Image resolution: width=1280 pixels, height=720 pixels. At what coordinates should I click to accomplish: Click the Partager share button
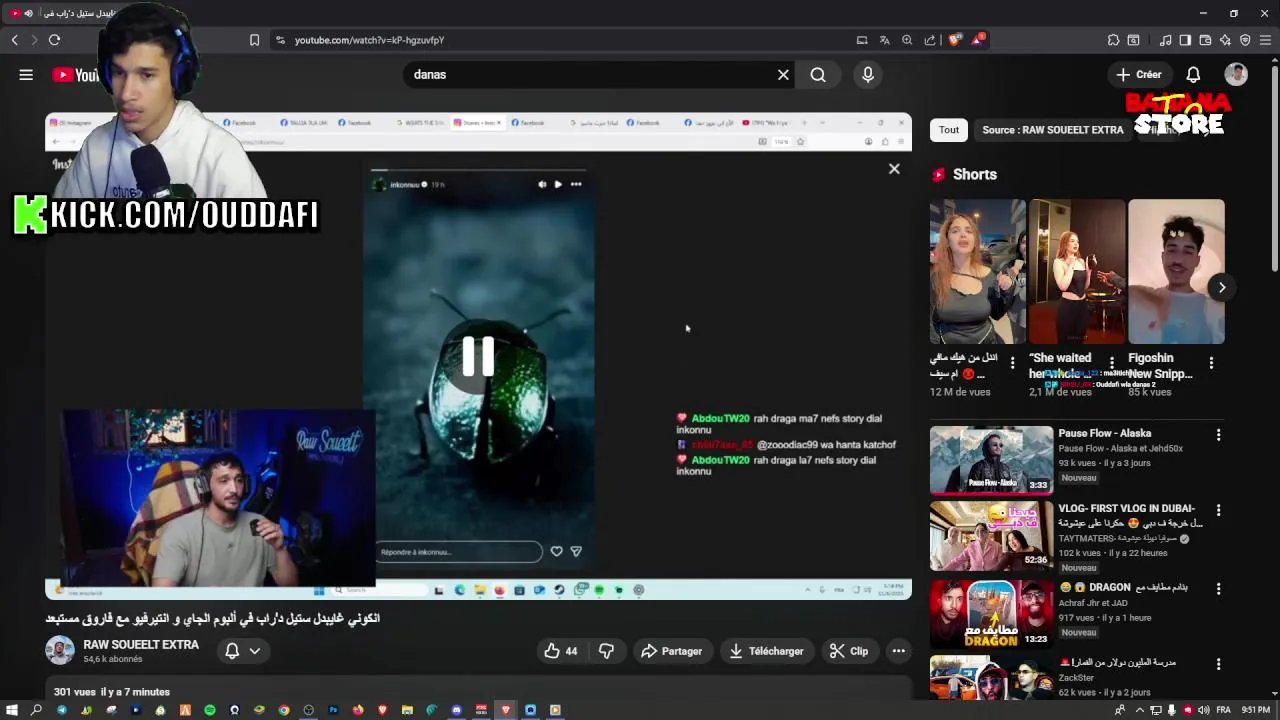point(672,651)
